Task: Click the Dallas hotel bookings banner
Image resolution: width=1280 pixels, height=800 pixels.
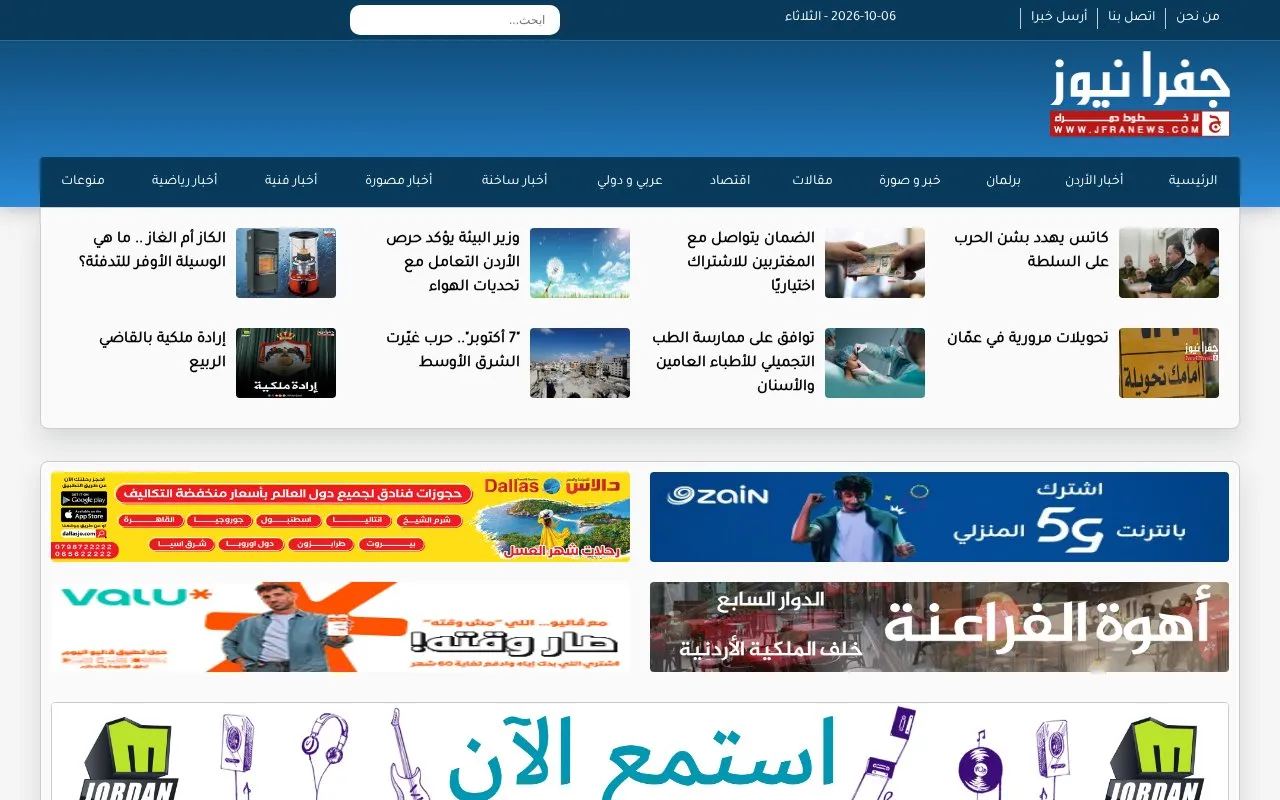Action: coord(340,517)
